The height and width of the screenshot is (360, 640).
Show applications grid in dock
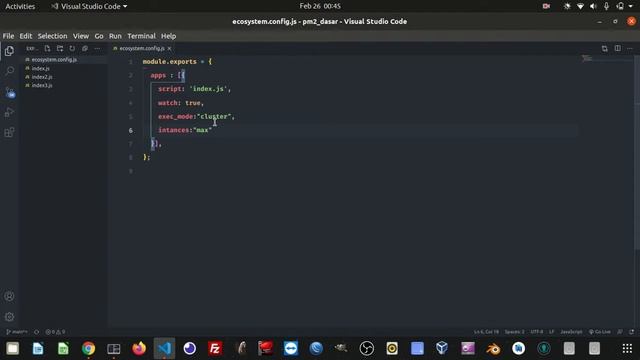click(x=627, y=348)
